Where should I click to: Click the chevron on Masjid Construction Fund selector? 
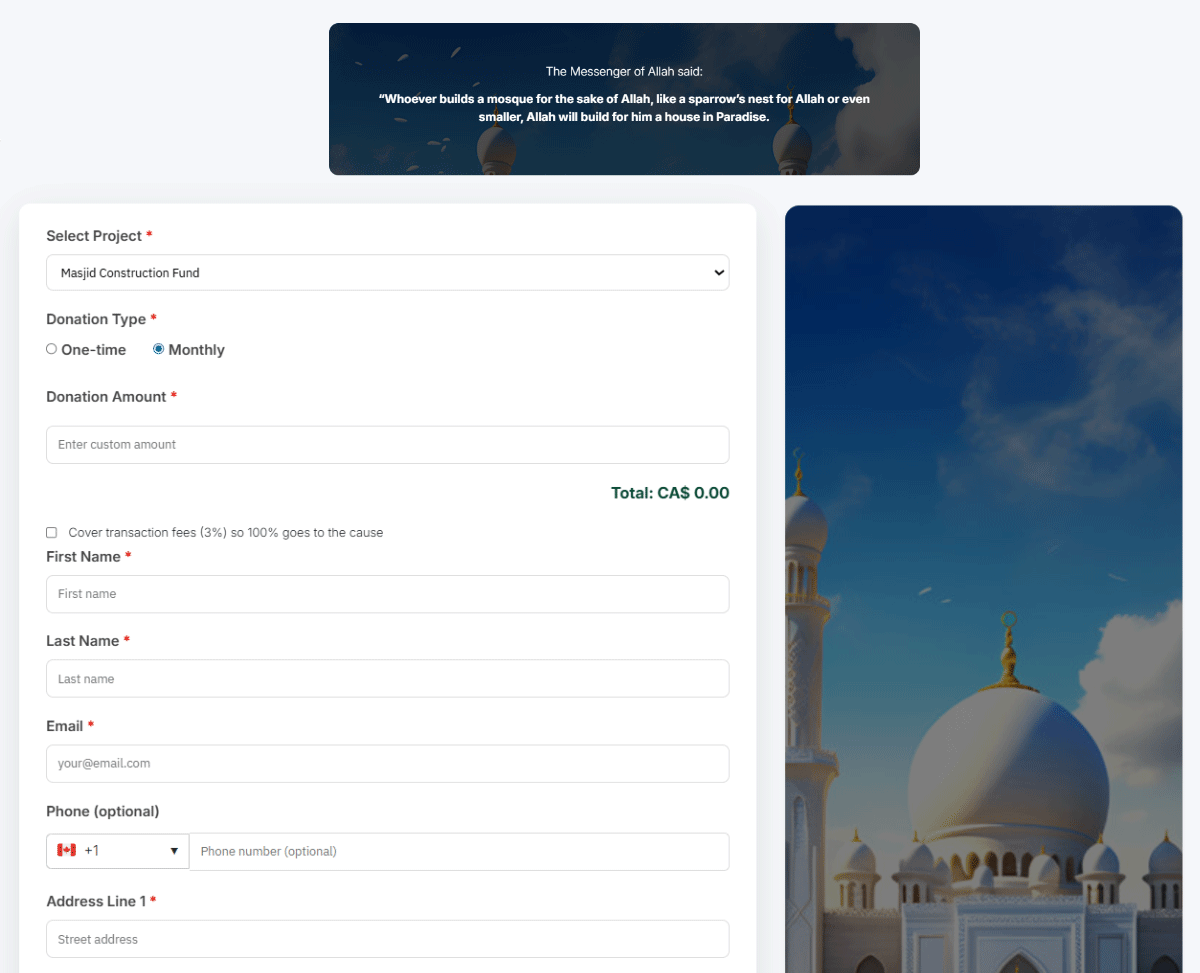click(x=718, y=273)
